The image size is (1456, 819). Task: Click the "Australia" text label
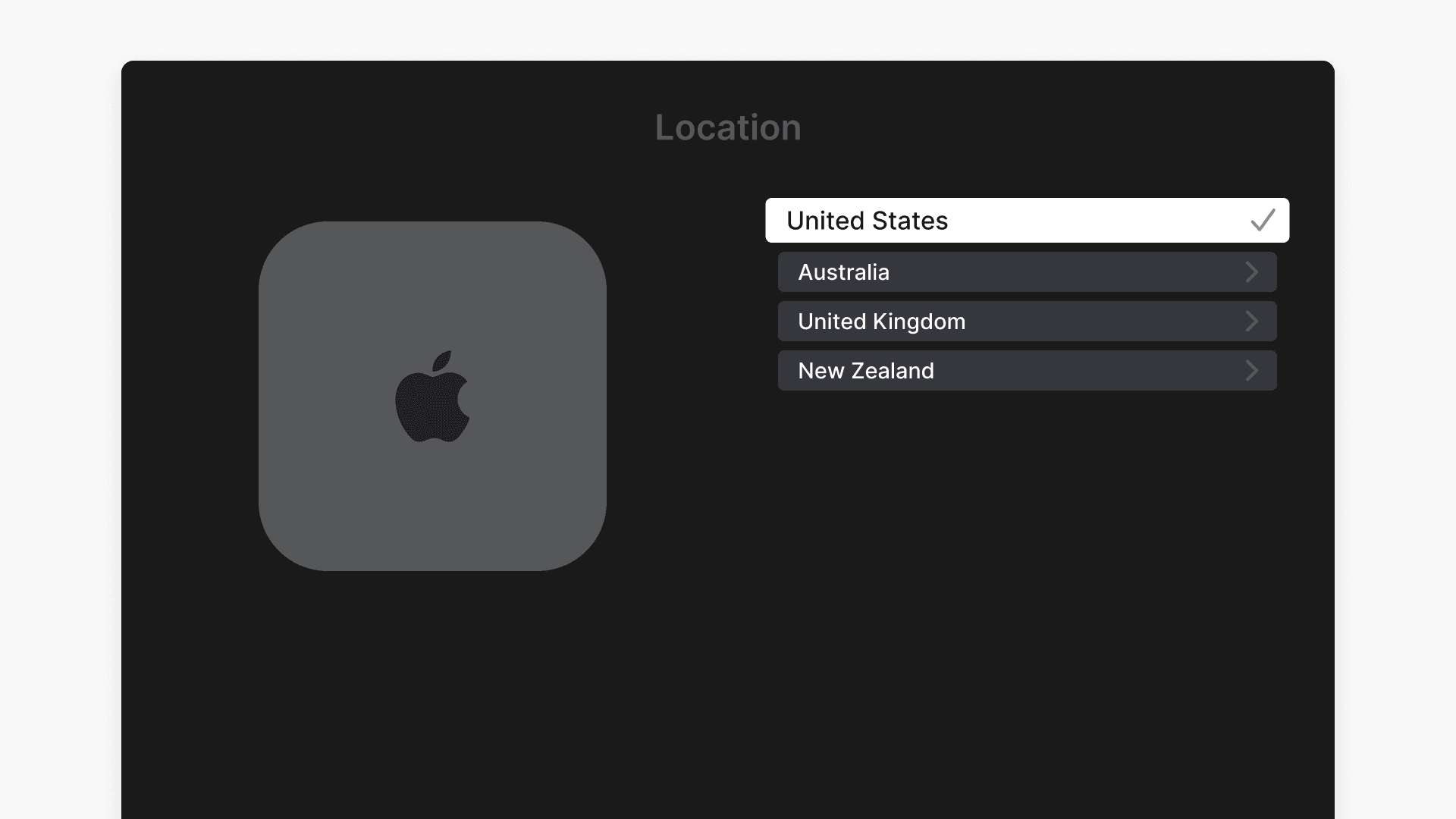(x=843, y=272)
